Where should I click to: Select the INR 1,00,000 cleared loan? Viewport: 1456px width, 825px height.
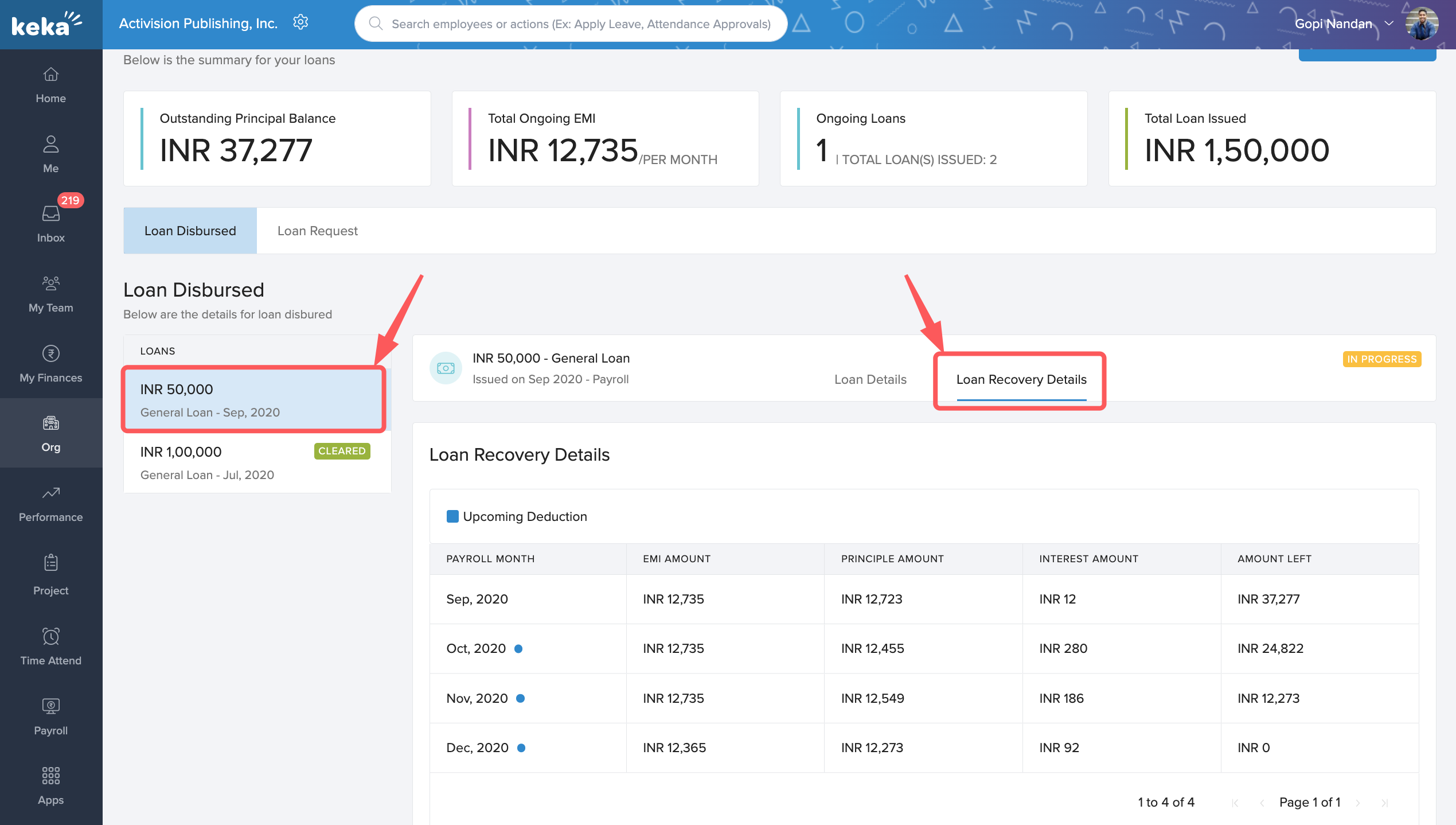click(256, 462)
